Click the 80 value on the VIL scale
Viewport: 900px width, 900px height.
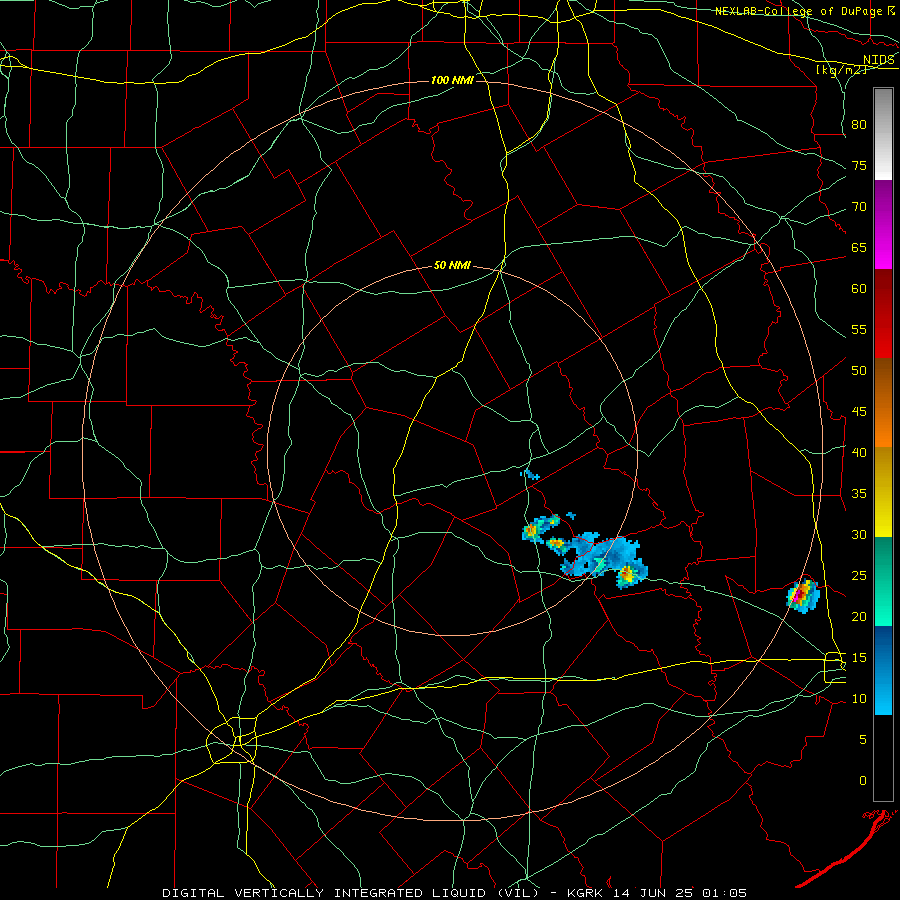pos(859,125)
